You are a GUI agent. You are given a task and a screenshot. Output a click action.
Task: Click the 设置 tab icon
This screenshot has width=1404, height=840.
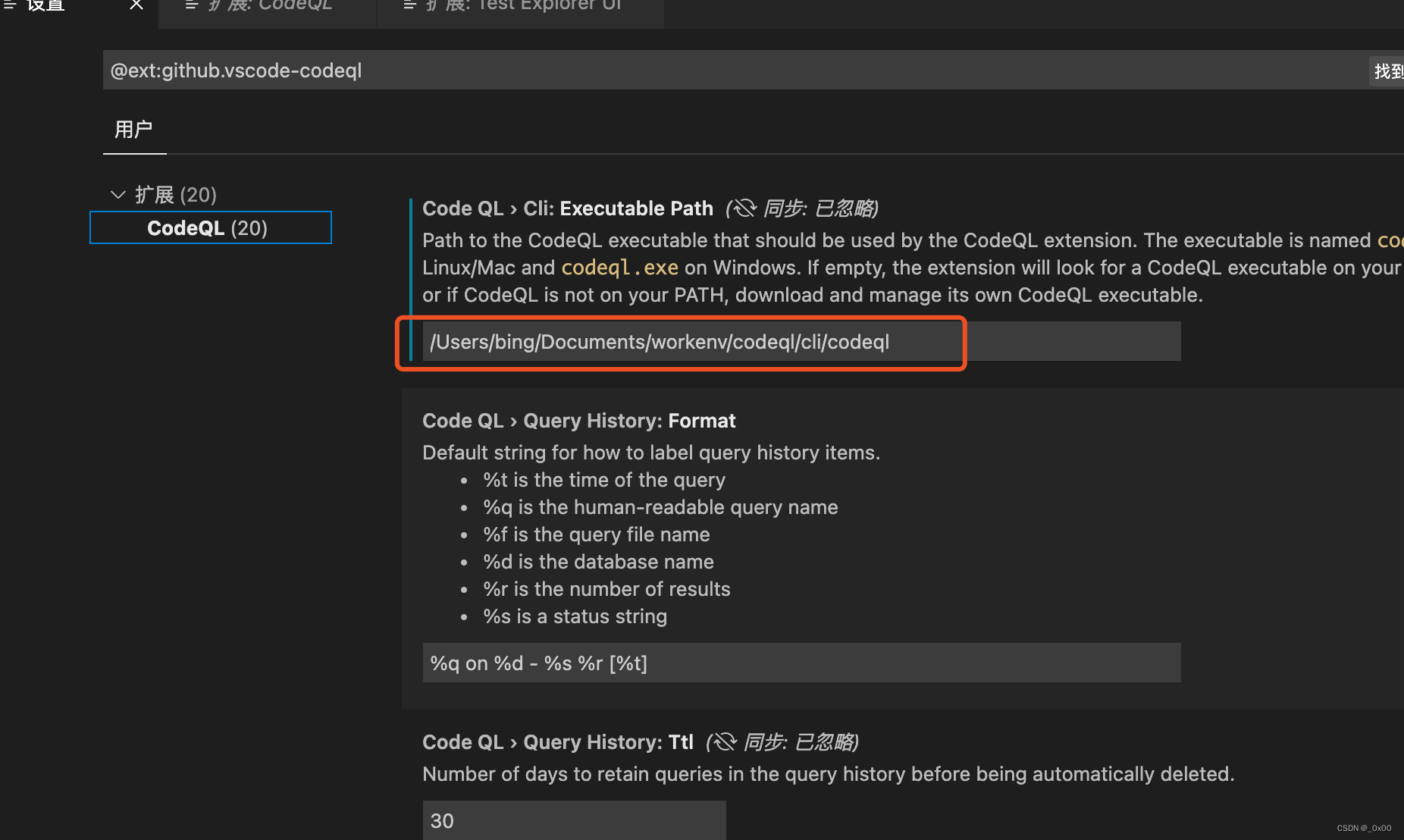click(x=11, y=5)
